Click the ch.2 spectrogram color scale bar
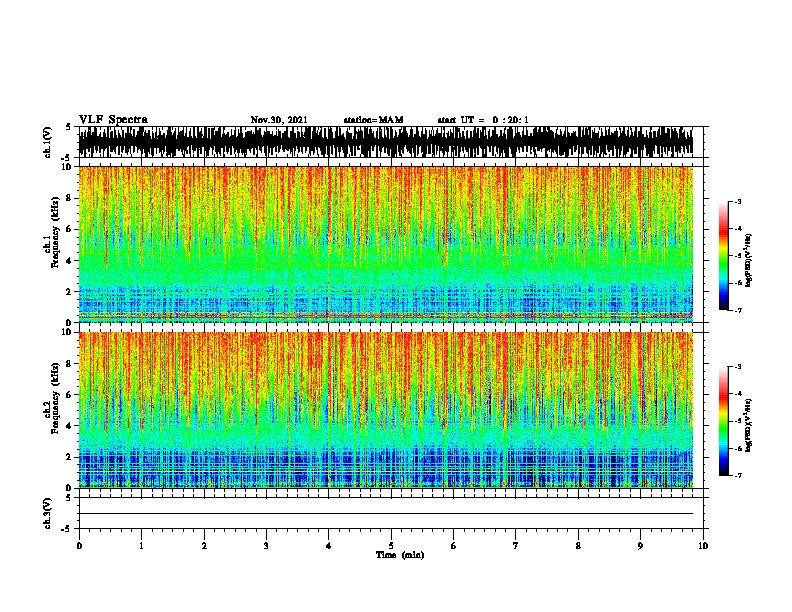This screenshot has width=792, height=612. [724, 421]
